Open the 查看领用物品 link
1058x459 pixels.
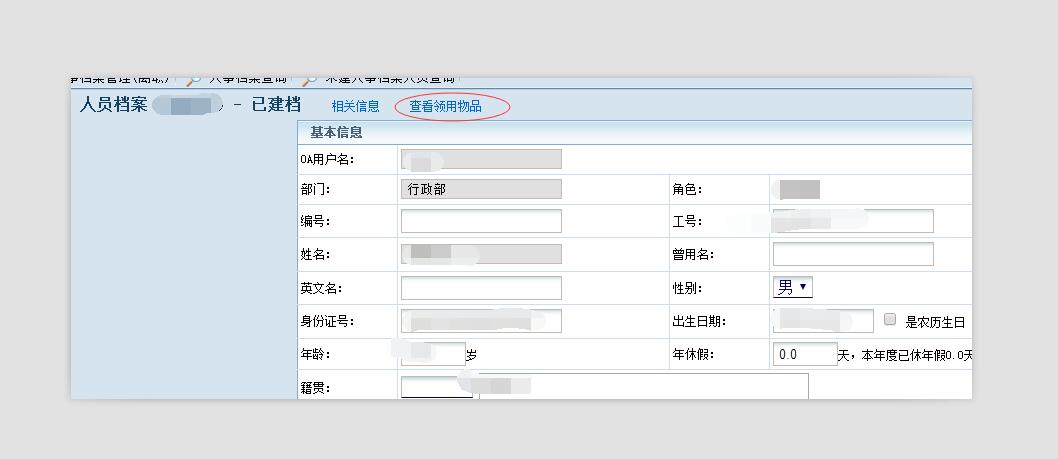click(445, 107)
